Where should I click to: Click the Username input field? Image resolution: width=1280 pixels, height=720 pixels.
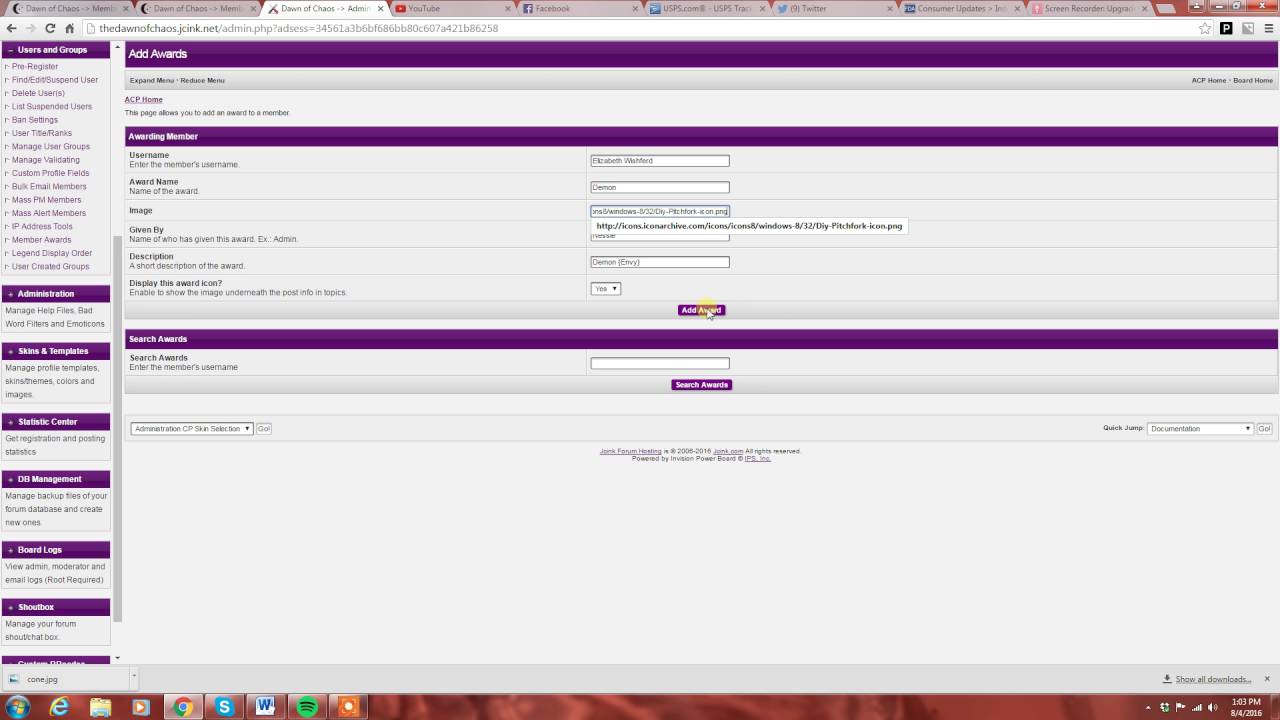click(660, 160)
